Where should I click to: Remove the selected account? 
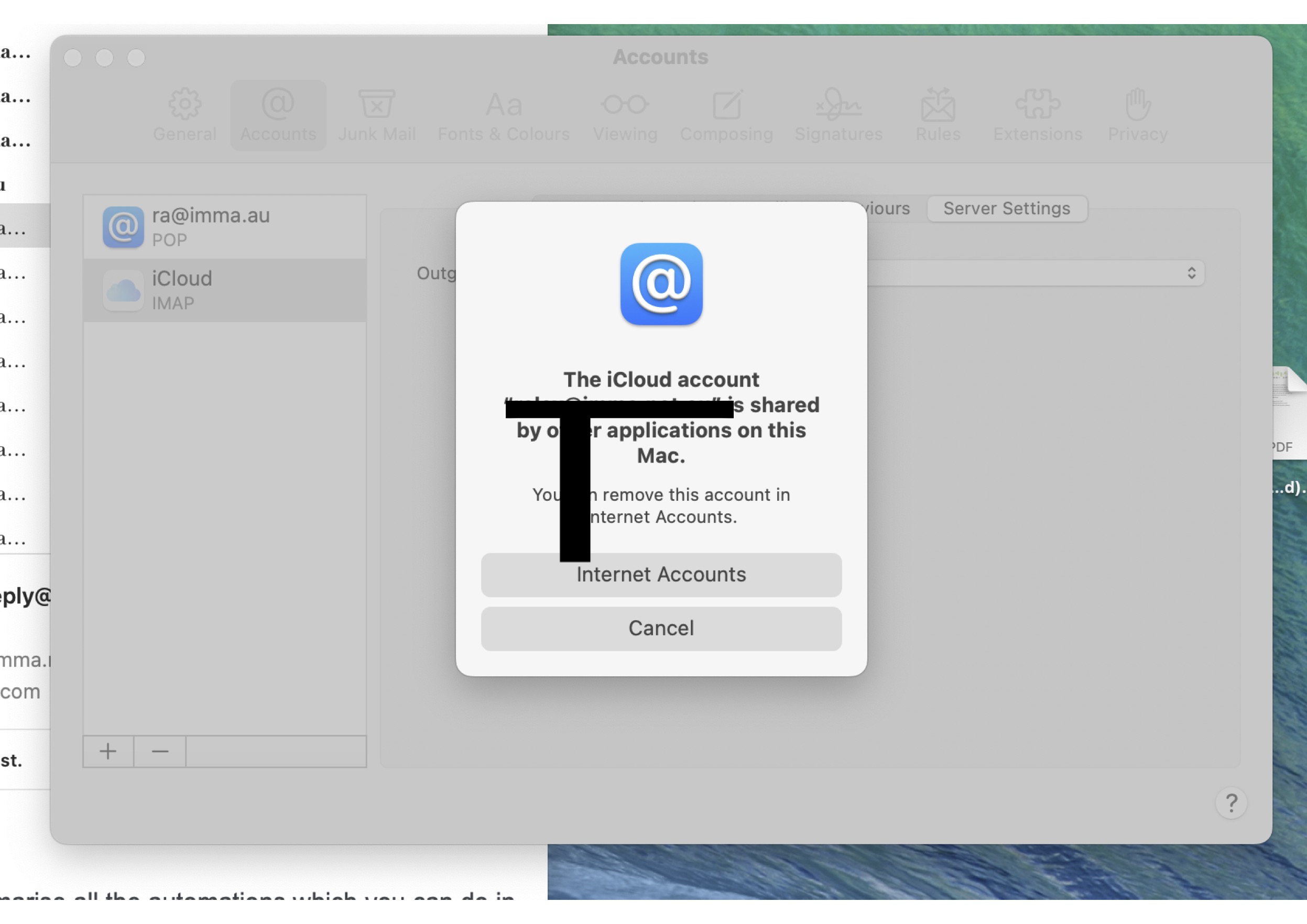(x=159, y=751)
